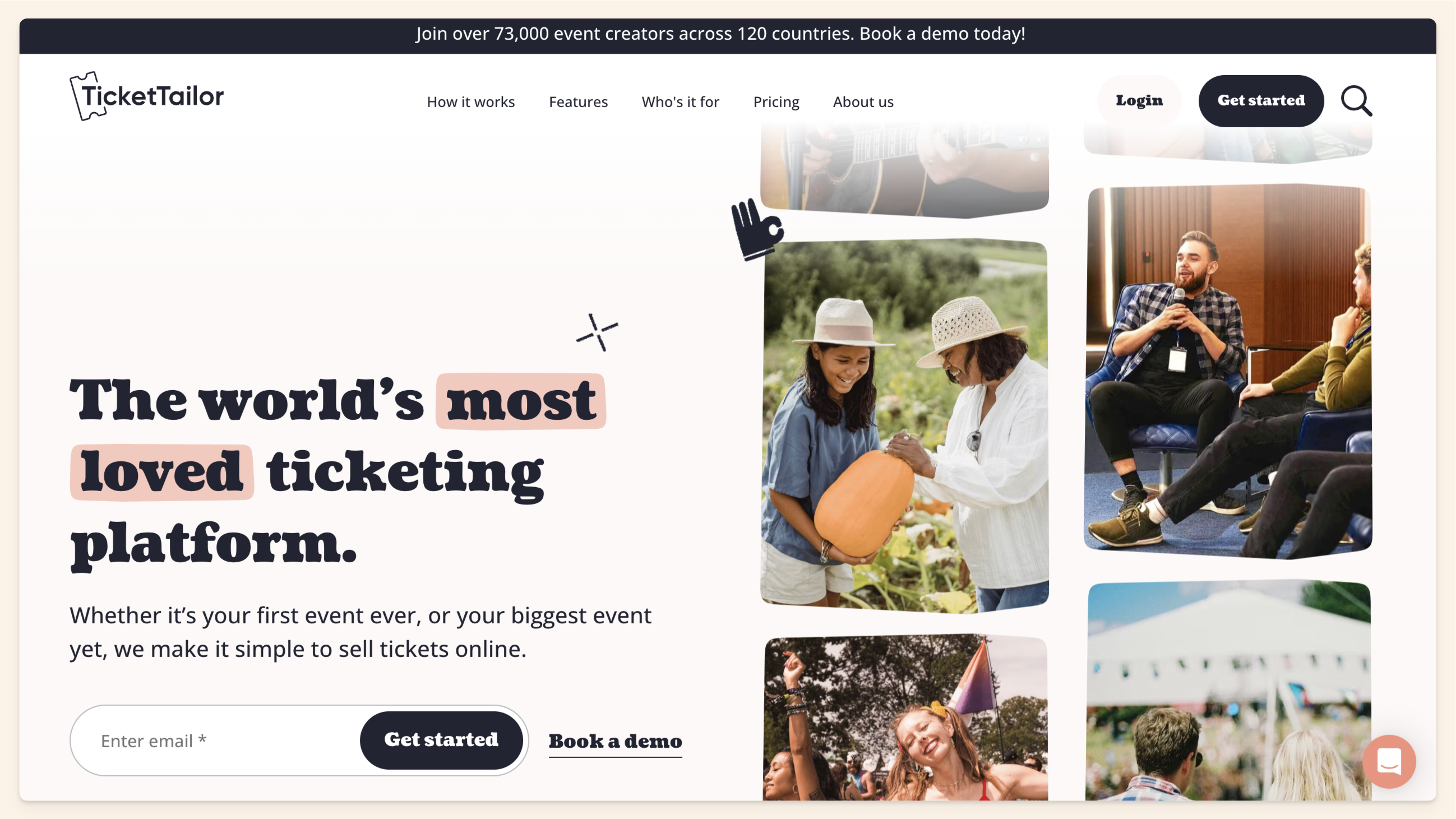Select the man with microphone photo
This screenshot has width=1456, height=819.
coord(1228,371)
